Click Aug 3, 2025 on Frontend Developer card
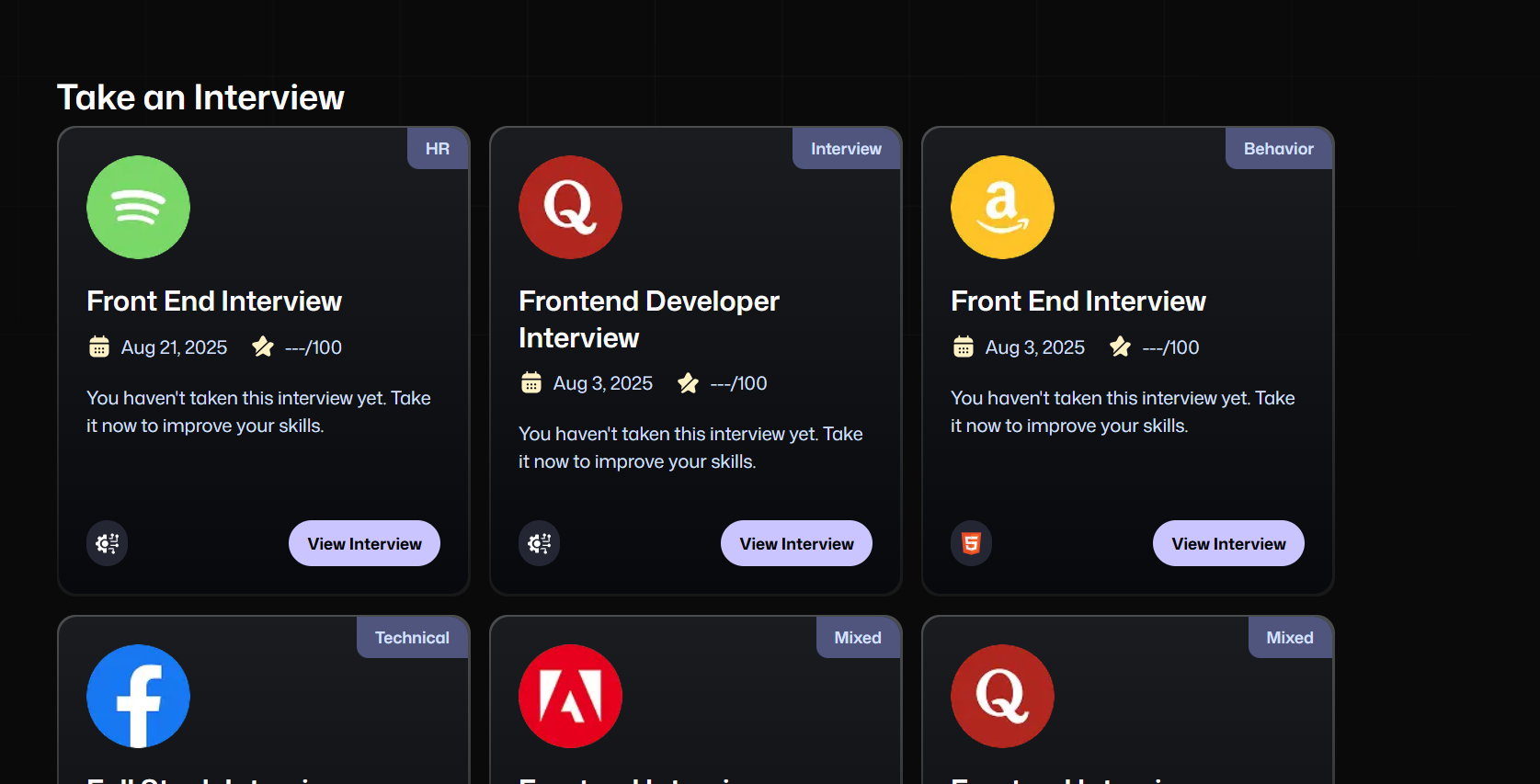The height and width of the screenshot is (784, 1540). 603,383
